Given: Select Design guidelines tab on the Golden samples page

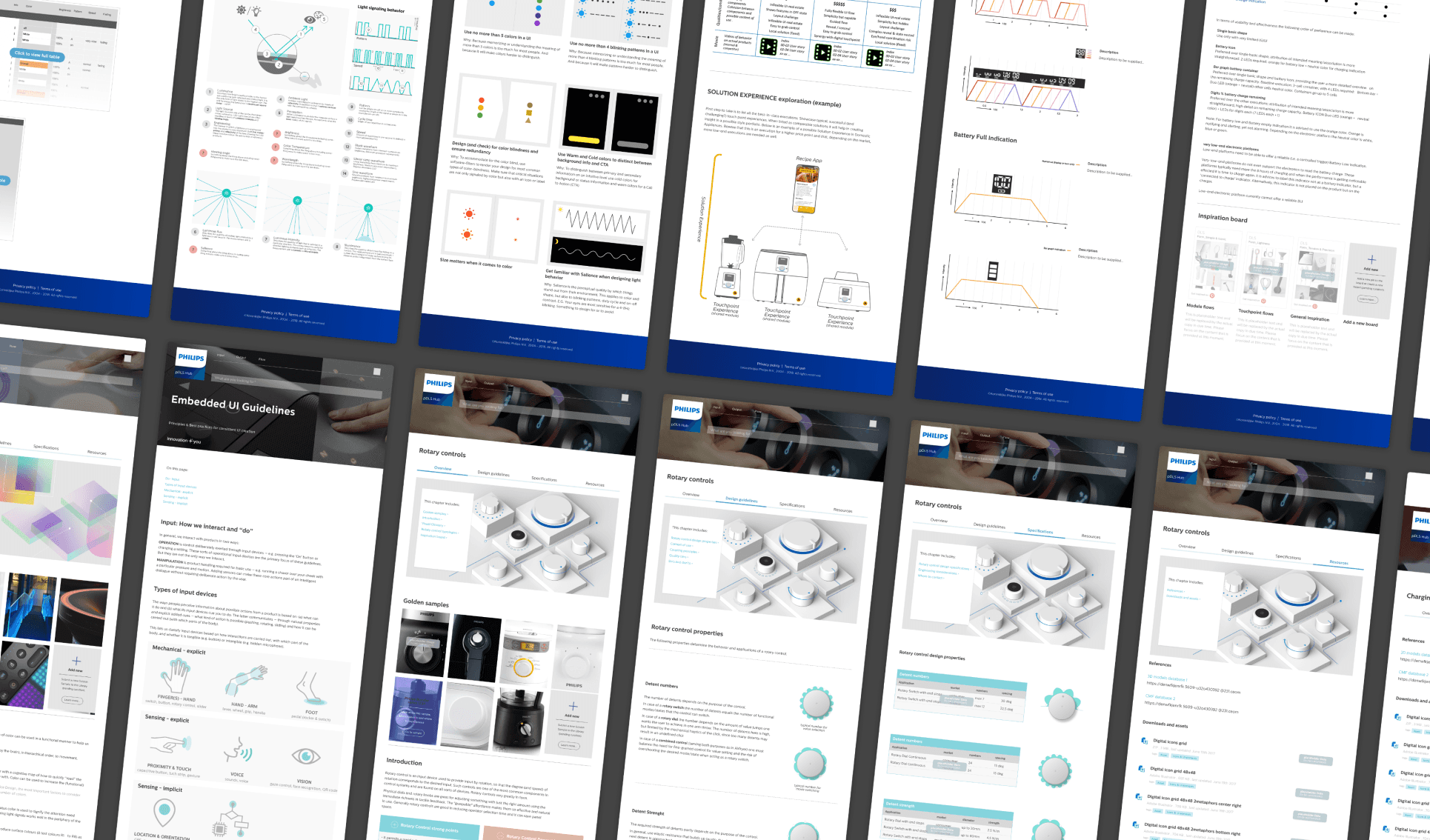Looking at the screenshot, I should (x=493, y=473).
